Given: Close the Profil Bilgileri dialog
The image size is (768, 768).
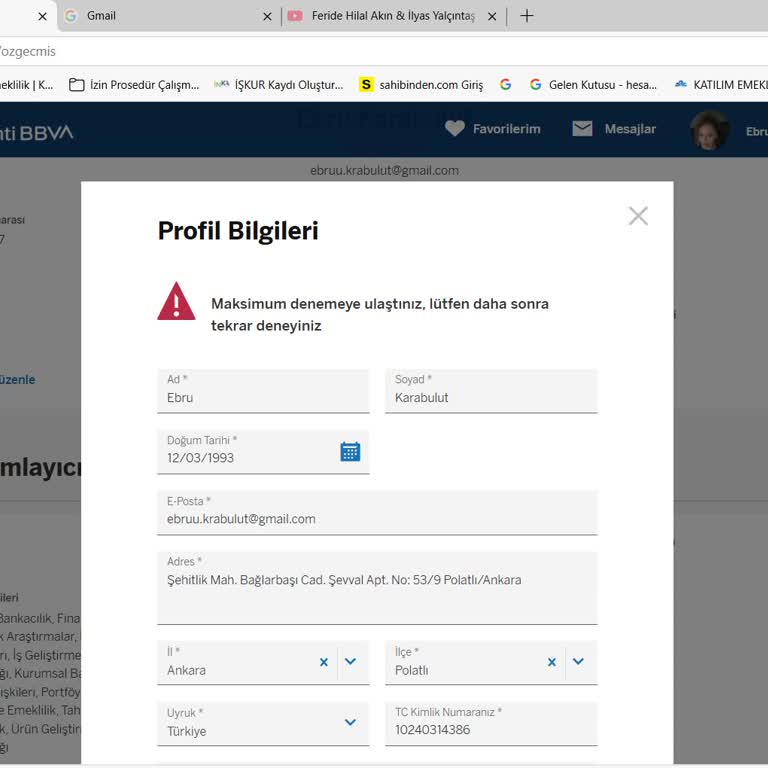Looking at the screenshot, I should 638,216.
